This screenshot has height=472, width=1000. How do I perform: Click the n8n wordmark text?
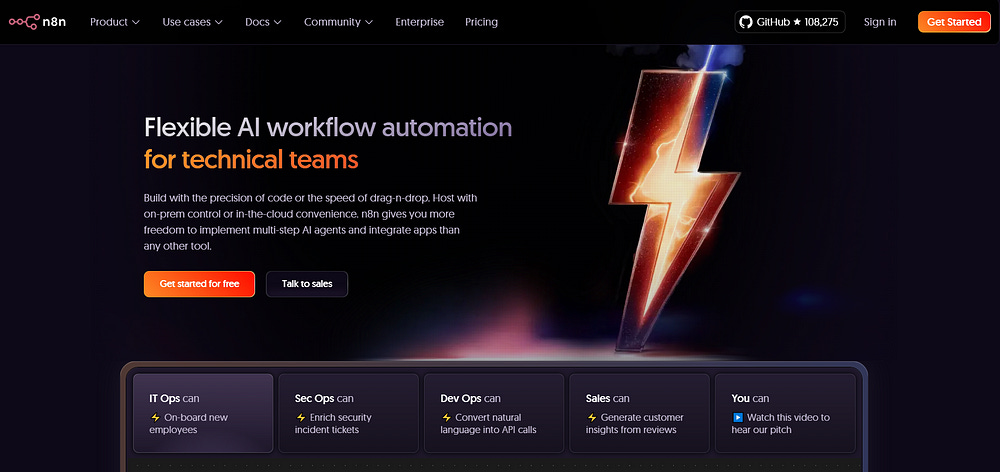pos(55,22)
